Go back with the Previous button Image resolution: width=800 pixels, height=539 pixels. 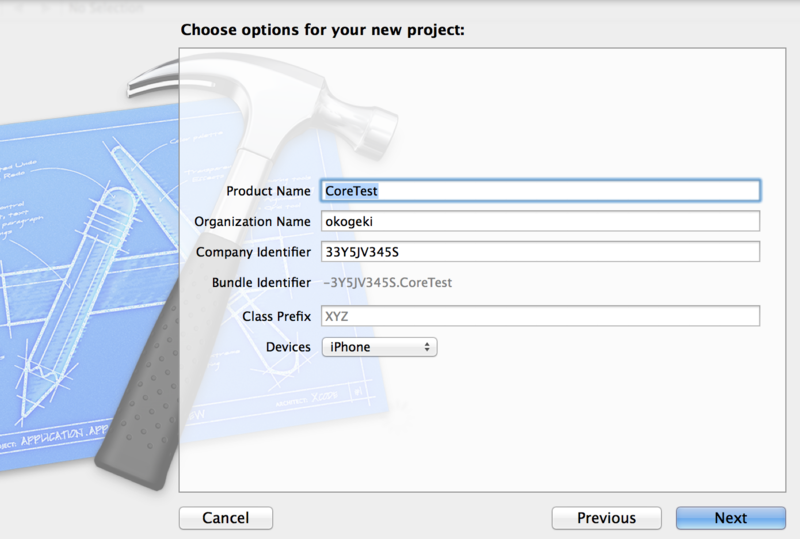[x=606, y=518]
